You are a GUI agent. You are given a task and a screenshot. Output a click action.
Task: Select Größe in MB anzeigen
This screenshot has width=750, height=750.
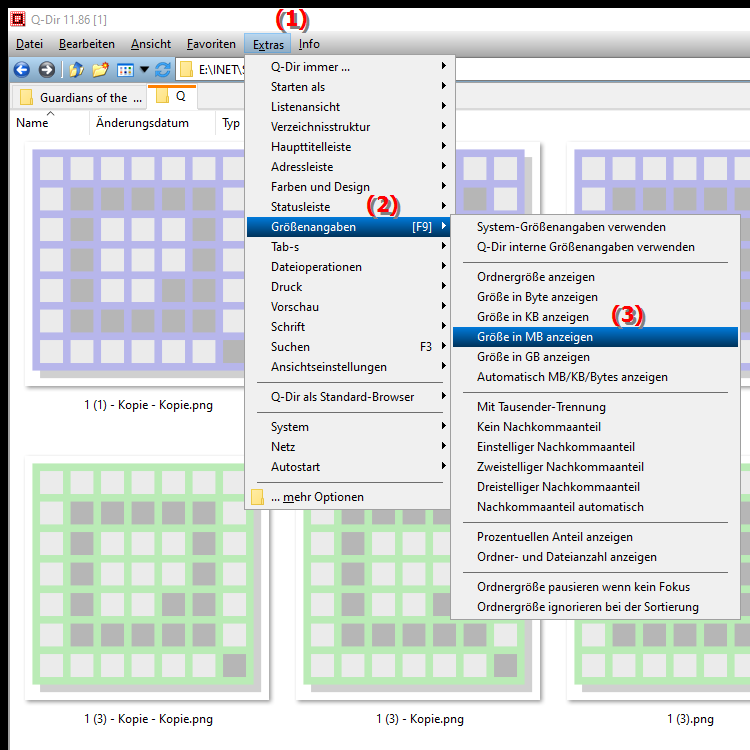(595, 337)
